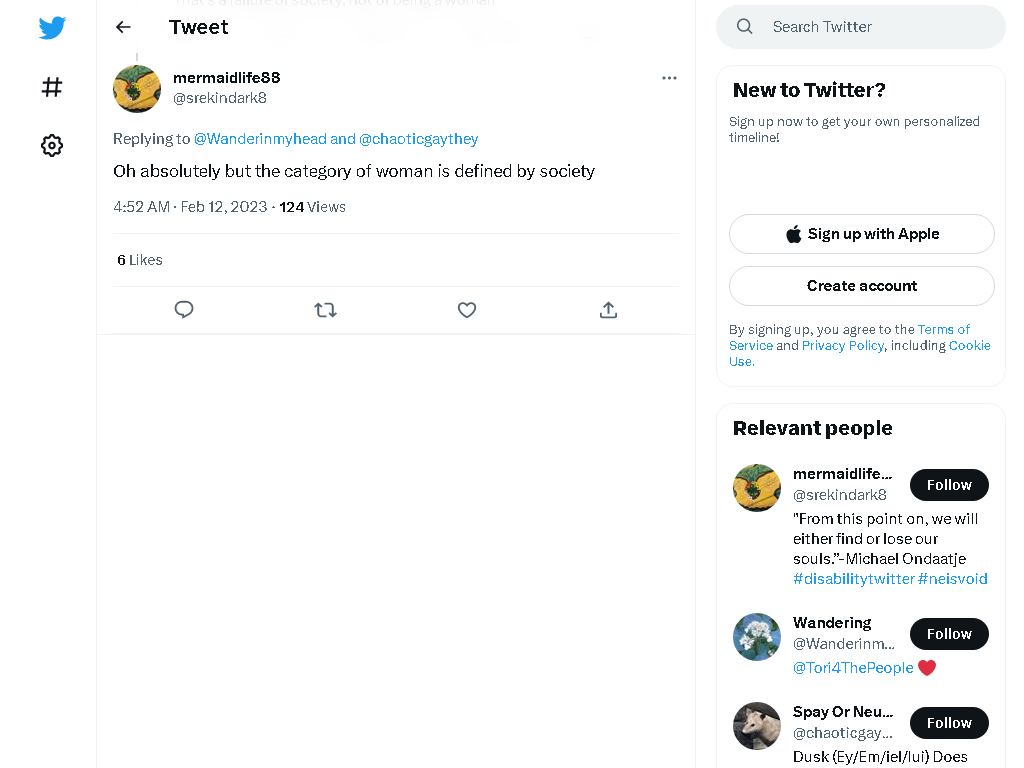Open the Privacy Policy link
Screen dimensions: 1024x768
tap(842, 345)
